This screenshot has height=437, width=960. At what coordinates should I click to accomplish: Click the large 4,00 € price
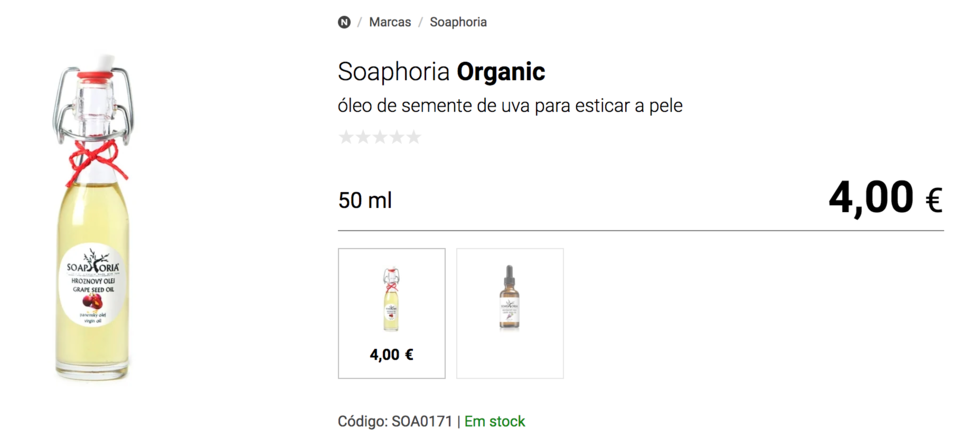885,198
